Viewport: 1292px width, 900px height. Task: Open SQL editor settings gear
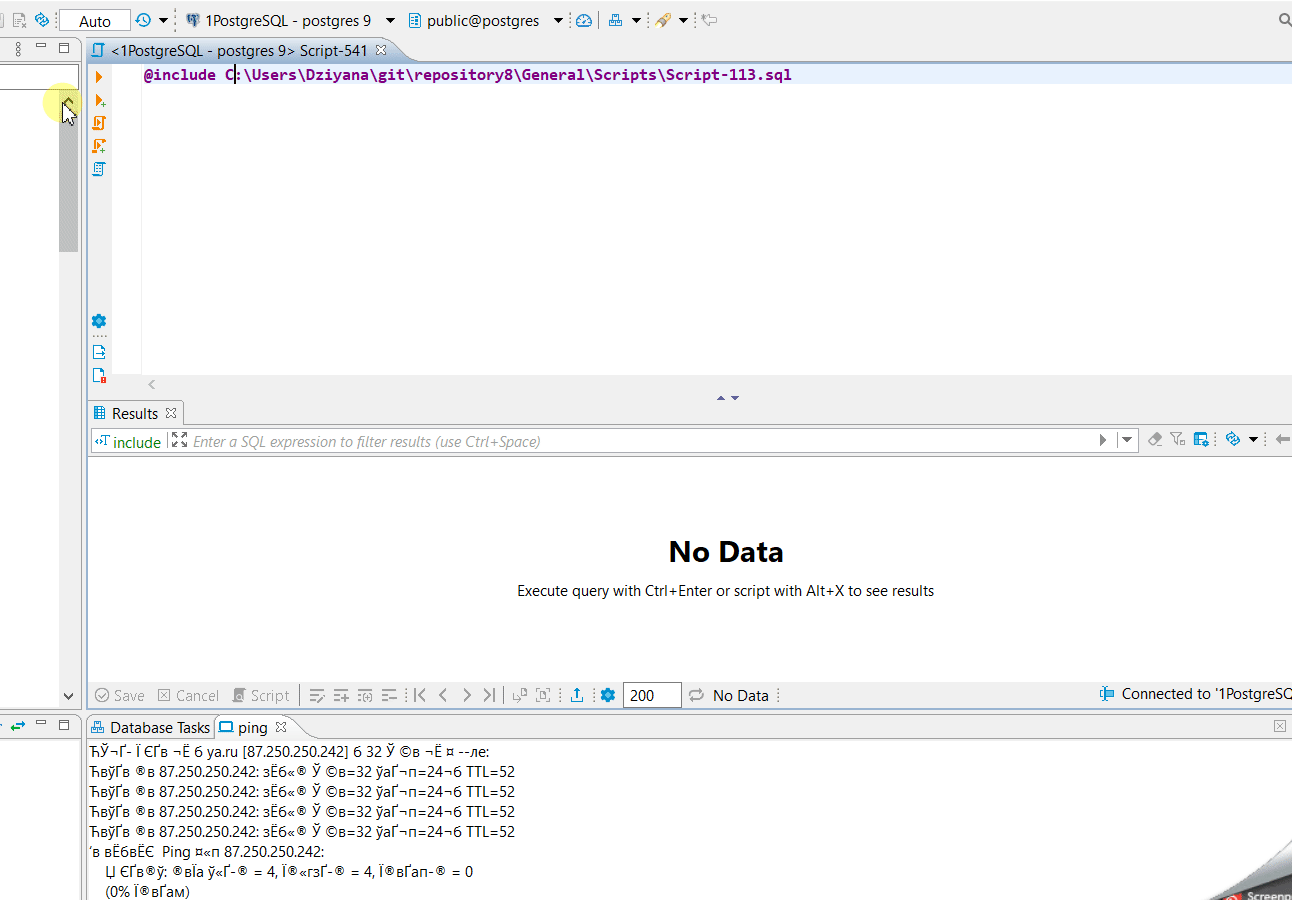pos(98,321)
